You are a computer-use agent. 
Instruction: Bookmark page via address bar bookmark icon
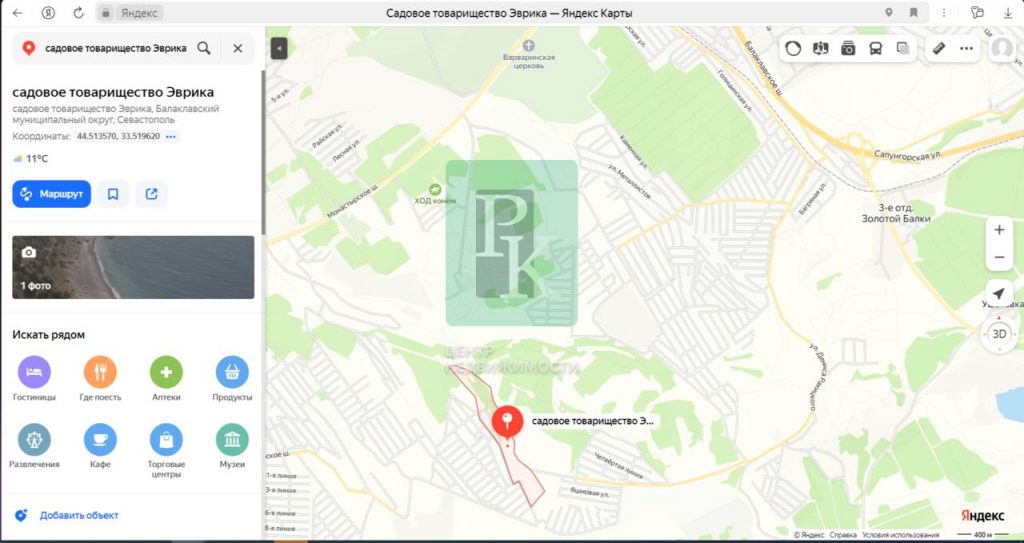tap(914, 12)
